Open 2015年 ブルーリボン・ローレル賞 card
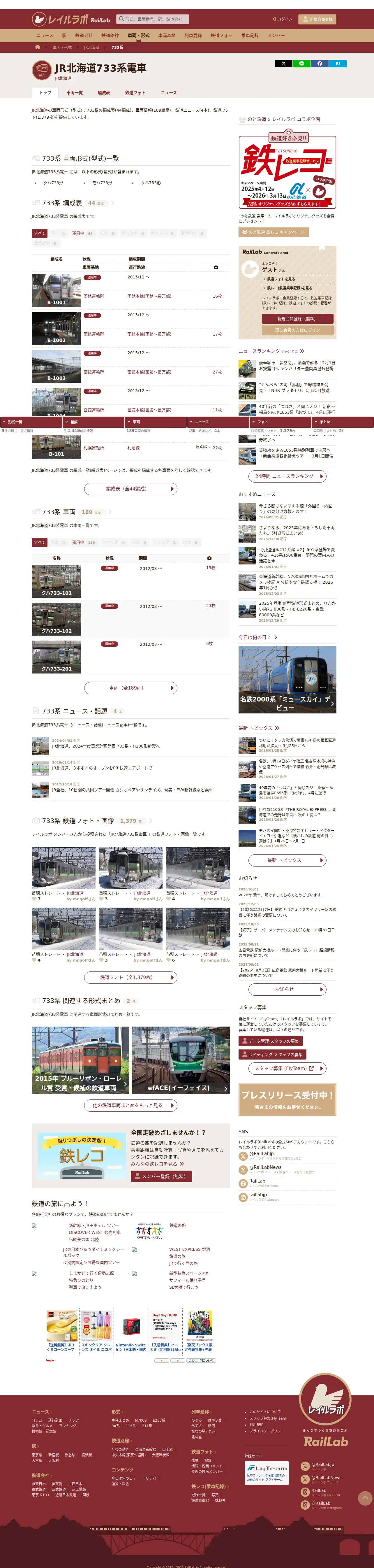Screen dimensions: 374x1568 [80, 1060]
